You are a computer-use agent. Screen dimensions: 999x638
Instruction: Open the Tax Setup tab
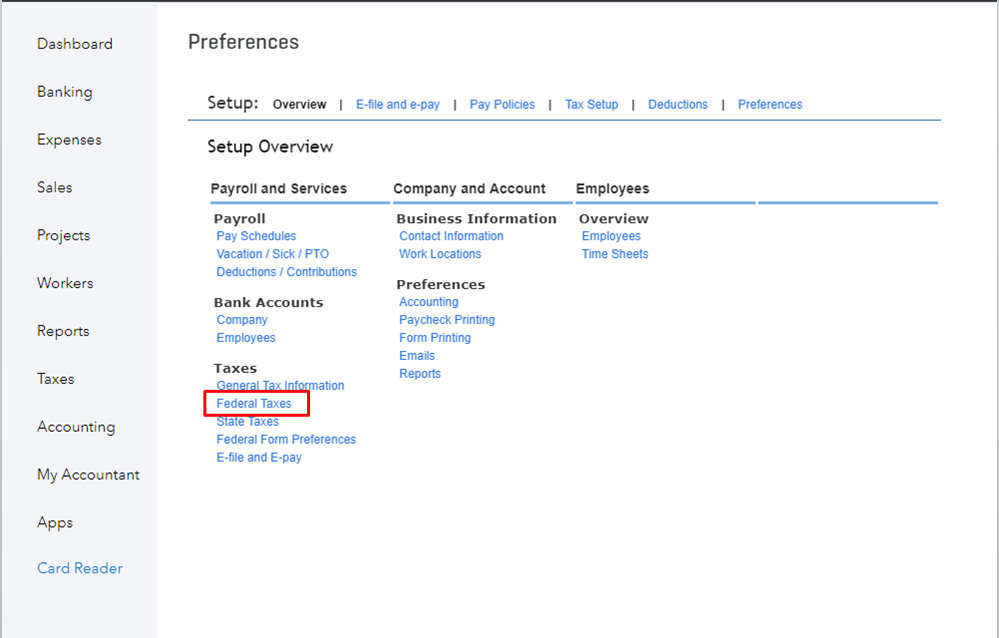(591, 105)
